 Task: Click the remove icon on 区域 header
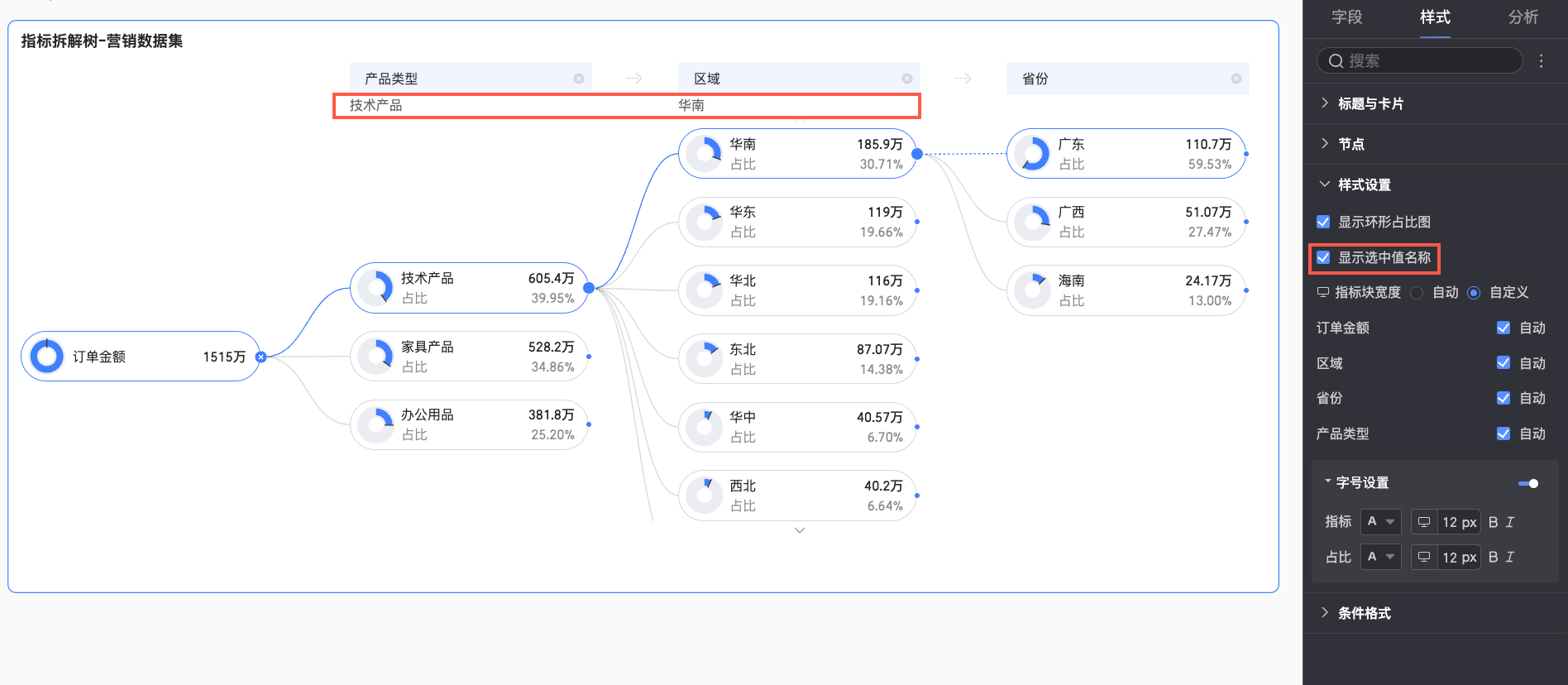[x=907, y=79]
